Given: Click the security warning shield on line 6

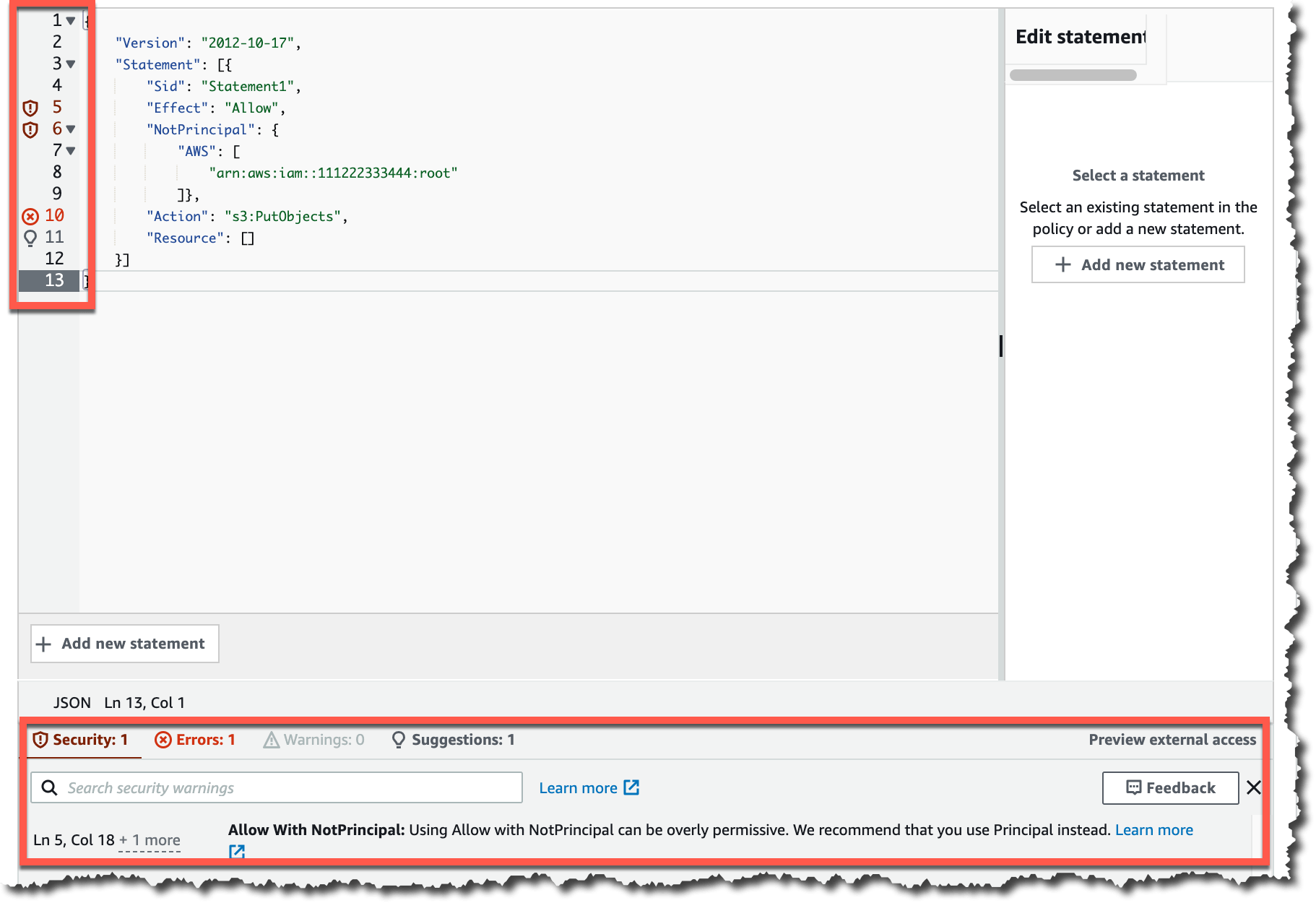Looking at the screenshot, I should pyautogui.click(x=30, y=129).
